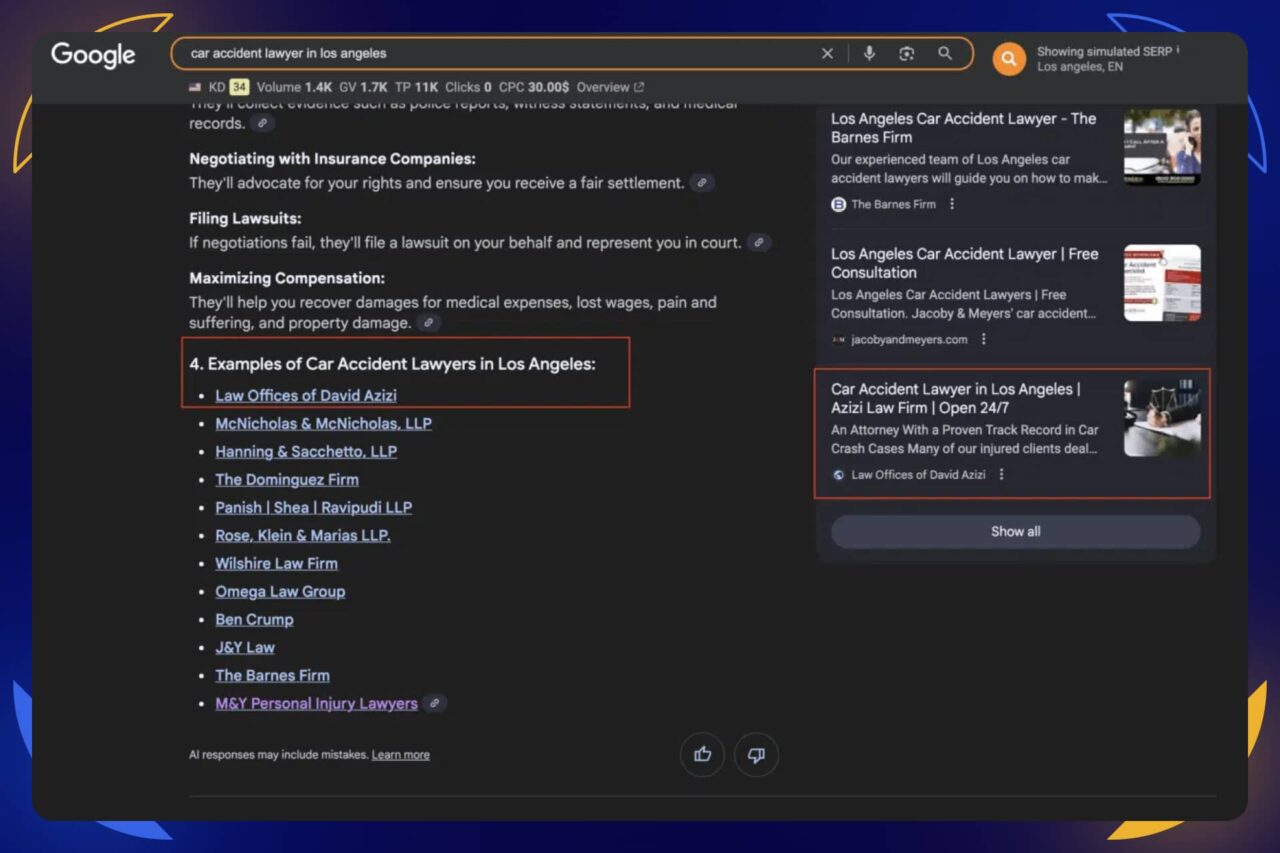Click the Law Offices of David Azizi favicon
Image resolution: width=1280 pixels, height=853 pixels.
tap(839, 474)
